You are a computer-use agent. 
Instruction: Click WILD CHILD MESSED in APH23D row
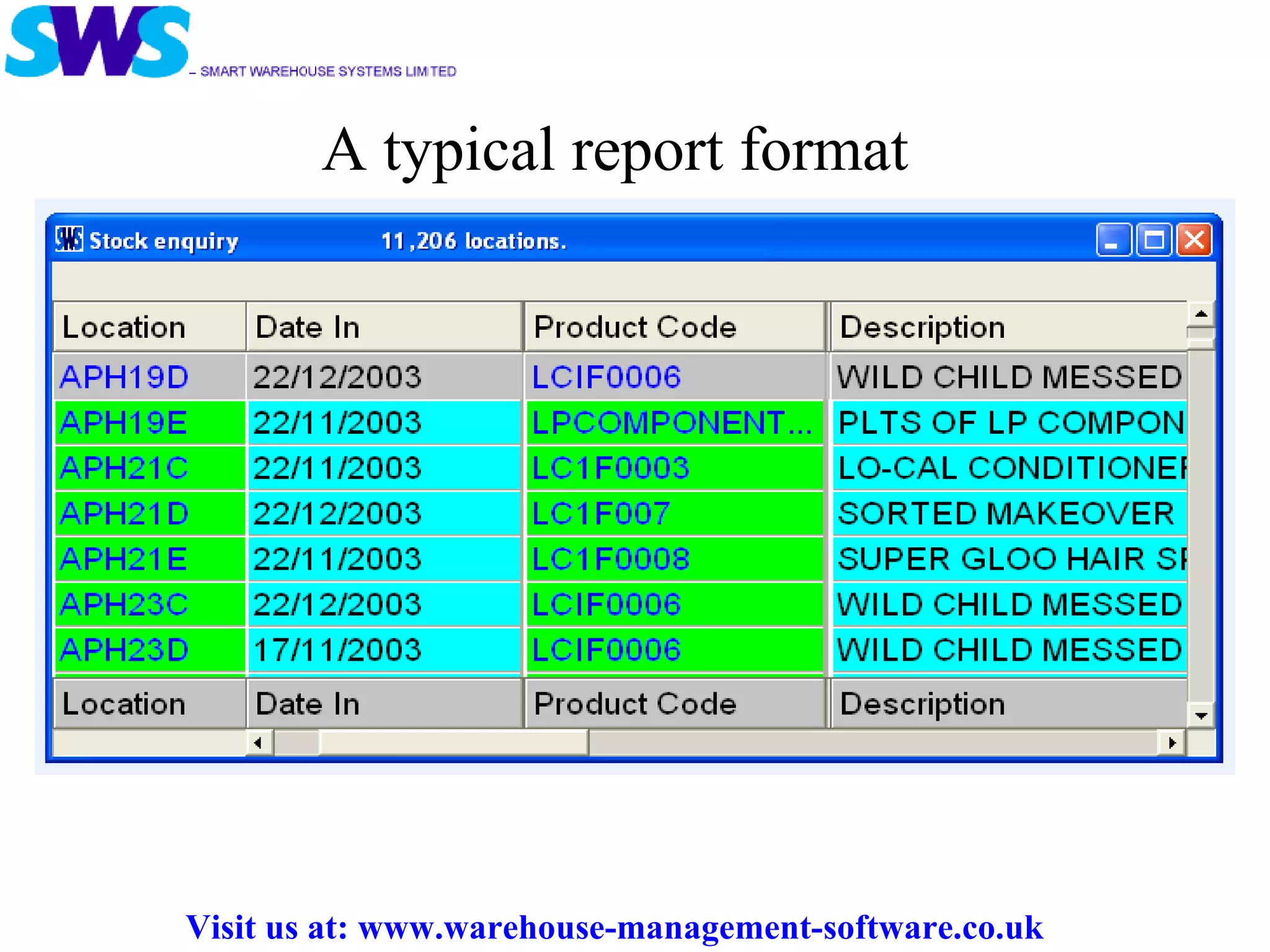click(1009, 650)
